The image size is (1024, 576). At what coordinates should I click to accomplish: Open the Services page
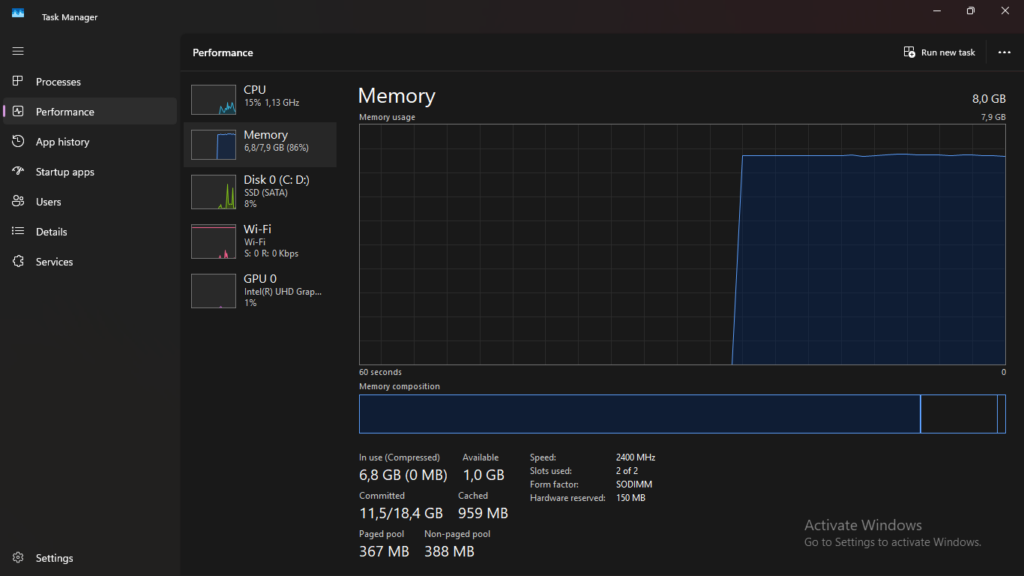tap(89, 262)
